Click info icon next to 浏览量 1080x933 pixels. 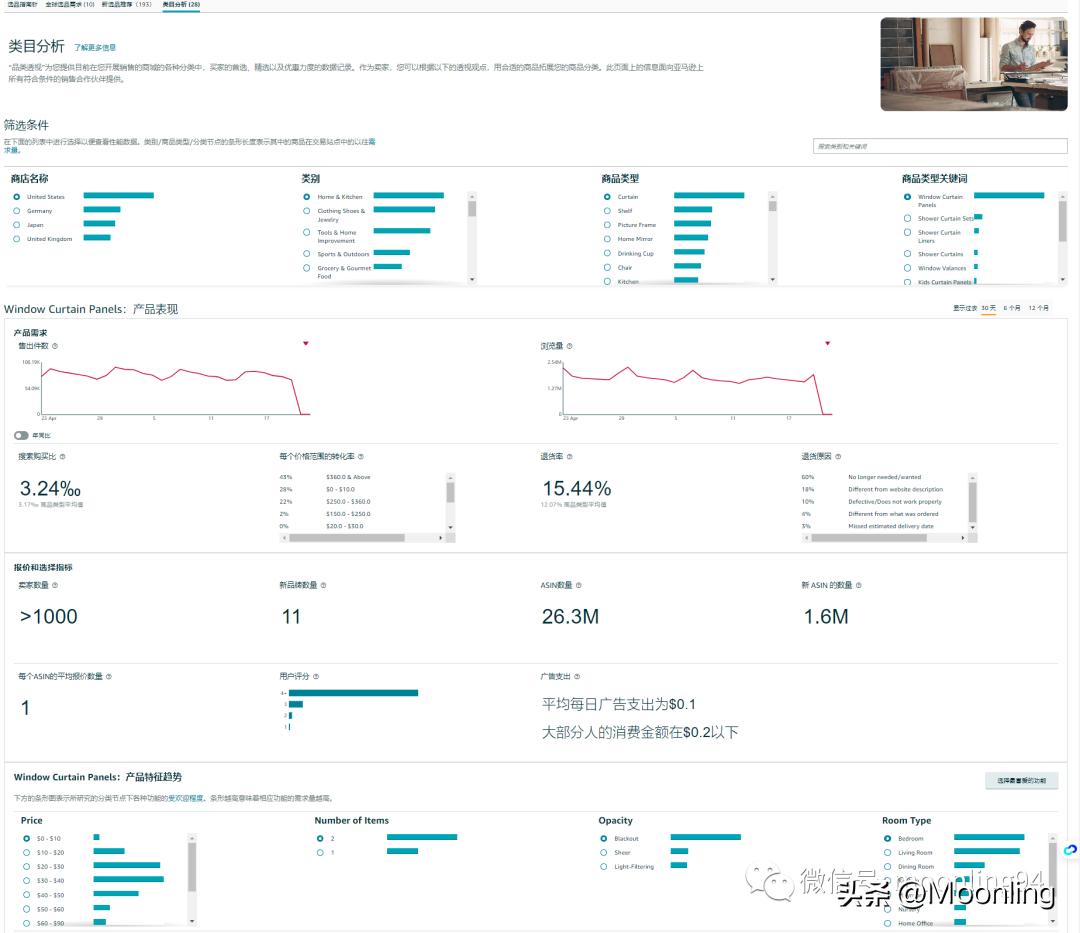pyautogui.click(x=570, y=346)
